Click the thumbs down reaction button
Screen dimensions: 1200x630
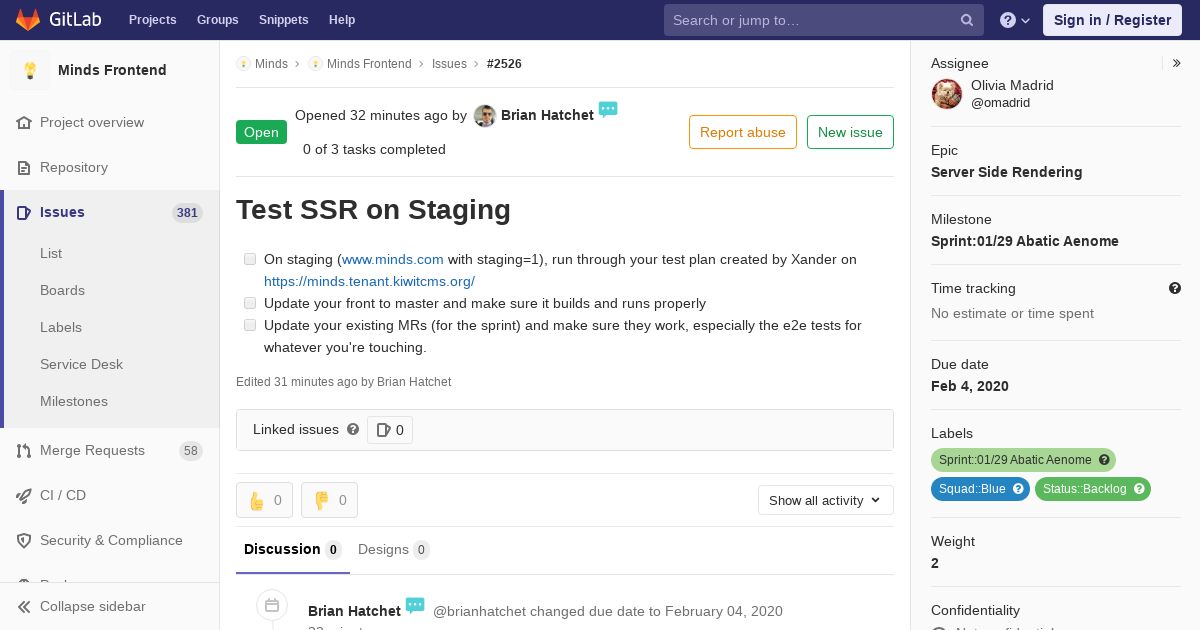[329, 500]
